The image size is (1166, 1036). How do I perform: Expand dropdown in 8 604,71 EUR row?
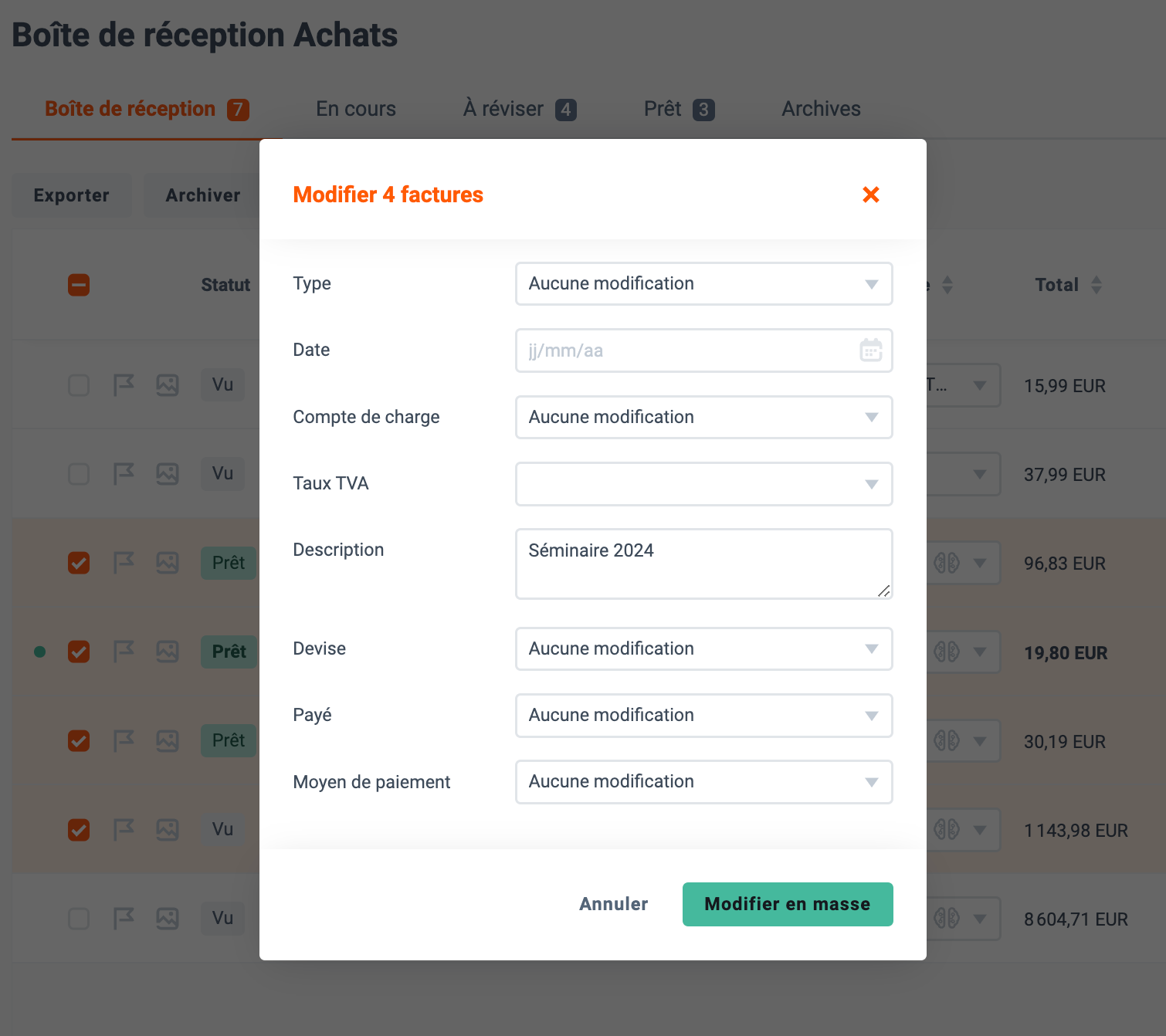(x=980, y=919)
